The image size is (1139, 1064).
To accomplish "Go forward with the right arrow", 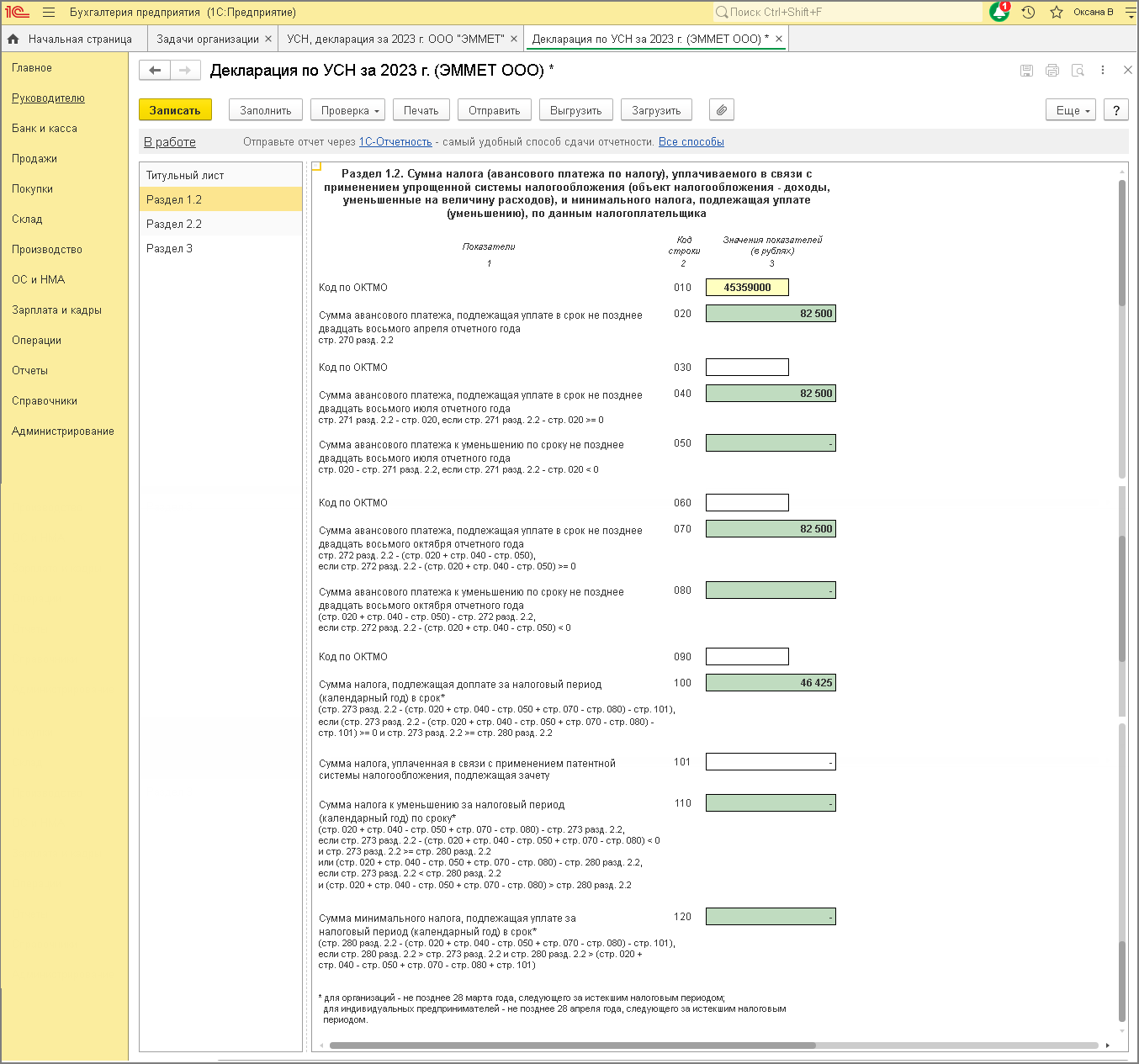I will pos(186,71).
